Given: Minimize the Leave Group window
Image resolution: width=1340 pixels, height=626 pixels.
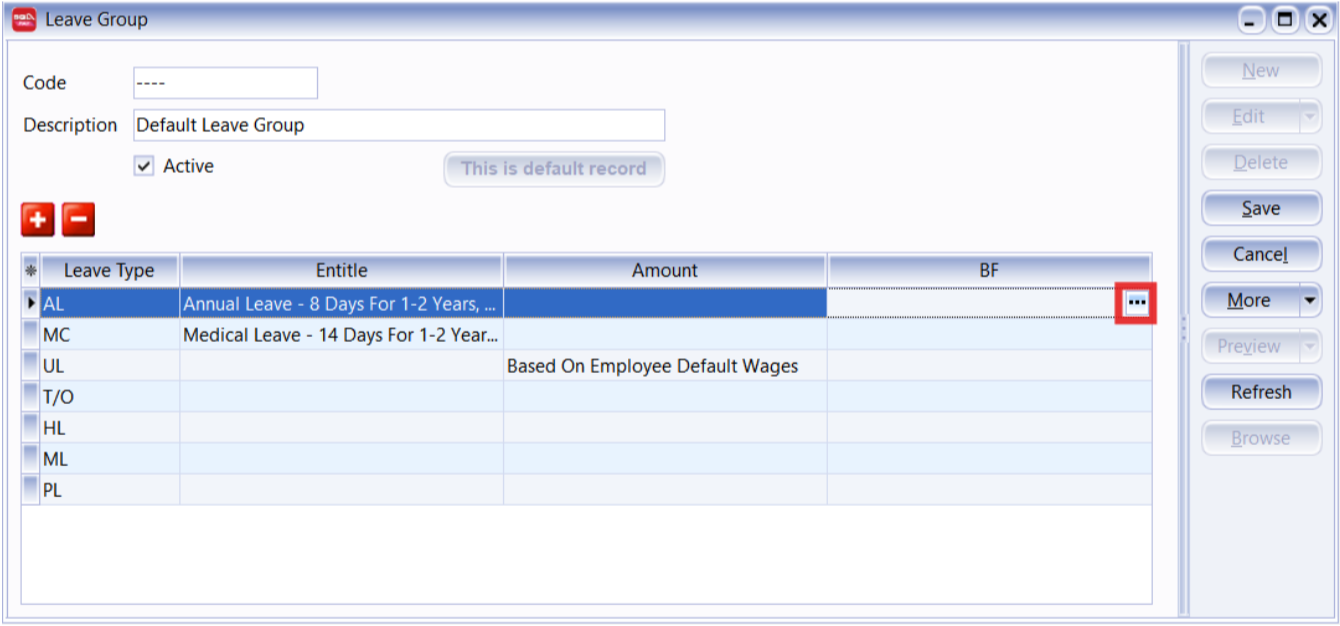Looking at the screenshot, I should pos(1253,20).
